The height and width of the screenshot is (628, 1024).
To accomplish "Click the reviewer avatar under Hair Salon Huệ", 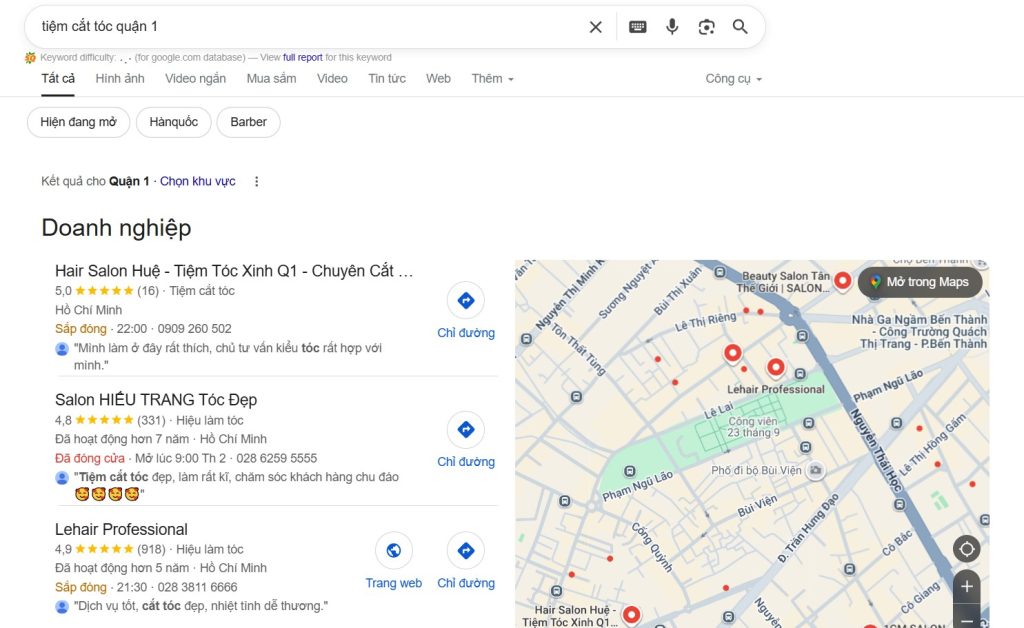I will (62, 349).
